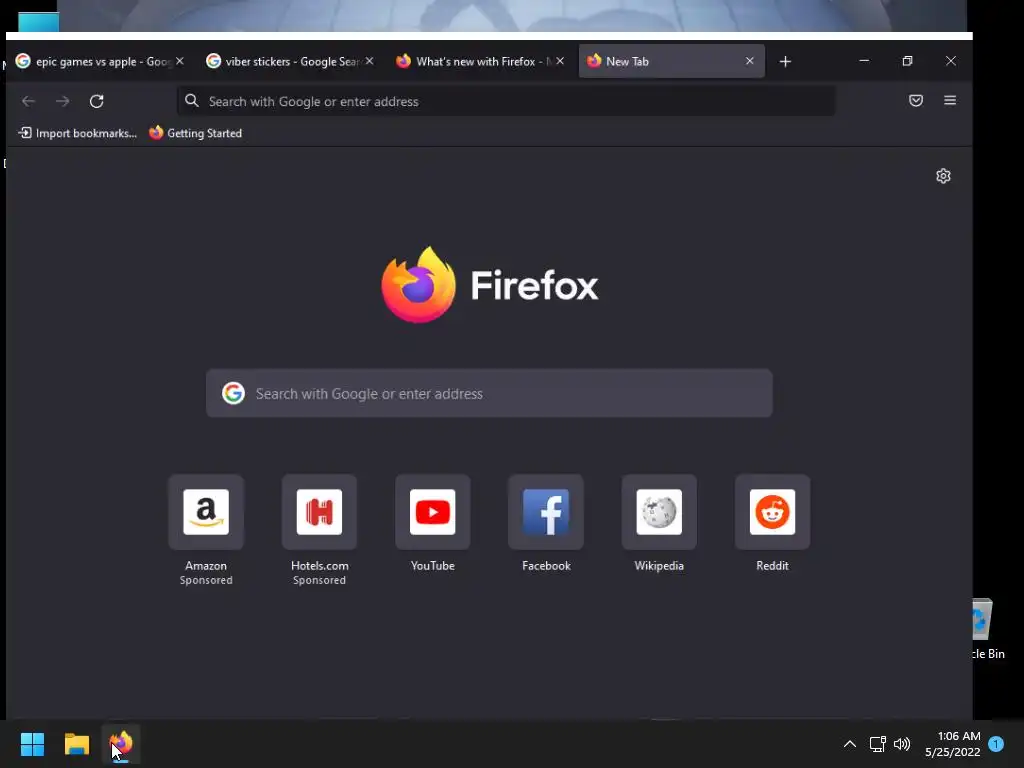Restore down the Firefox window
The width and height of the screenshot is (1024, 768).
(907, 61)
